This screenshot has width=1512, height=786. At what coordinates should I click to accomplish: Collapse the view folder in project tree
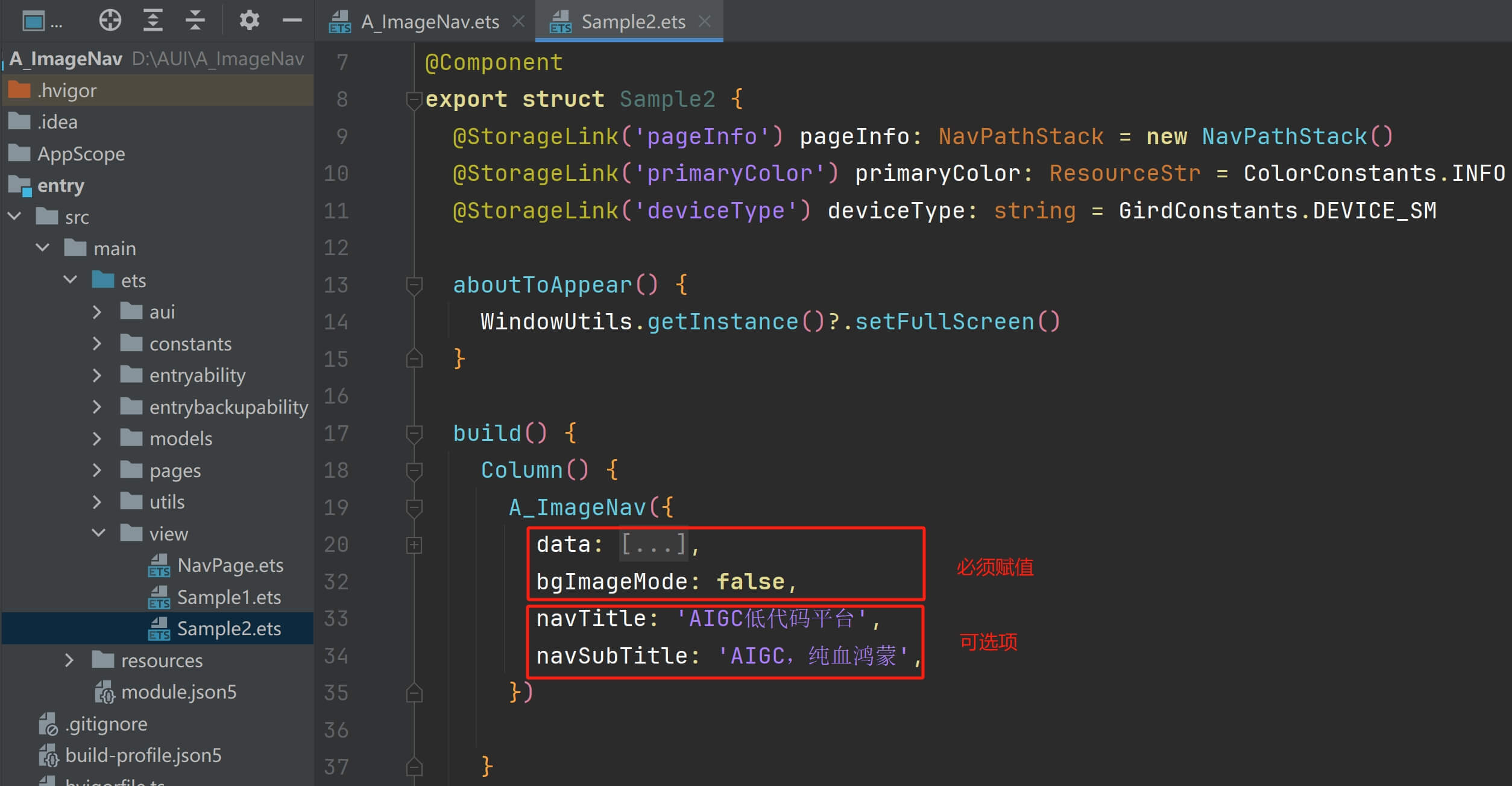[x=98, y=533]
